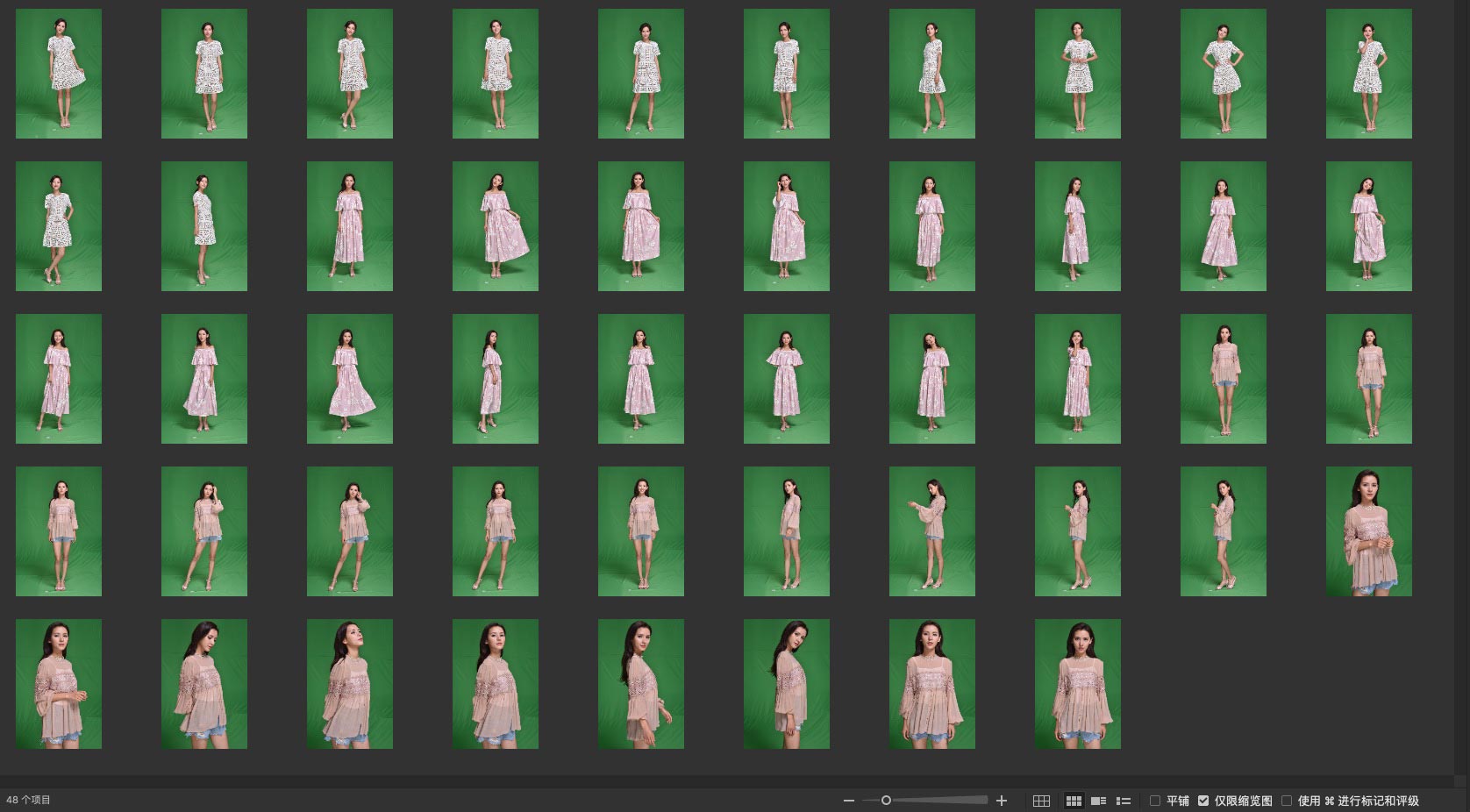This screenshot has height=812, width=1470.
Task: Click the minus icon to shrink thumbnails
Action: (x=848, y=801)
